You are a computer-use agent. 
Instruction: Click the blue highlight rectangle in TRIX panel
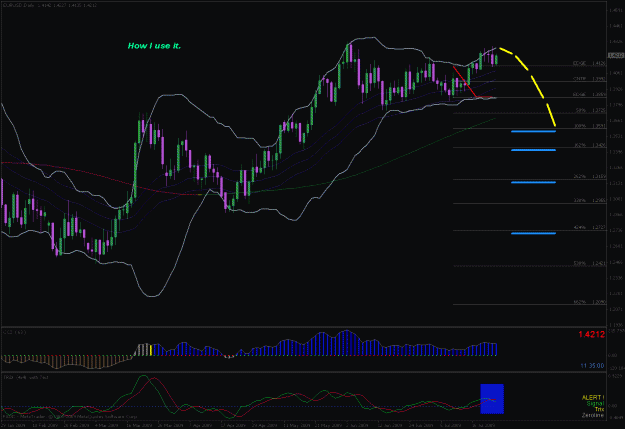tap(492, 399)
